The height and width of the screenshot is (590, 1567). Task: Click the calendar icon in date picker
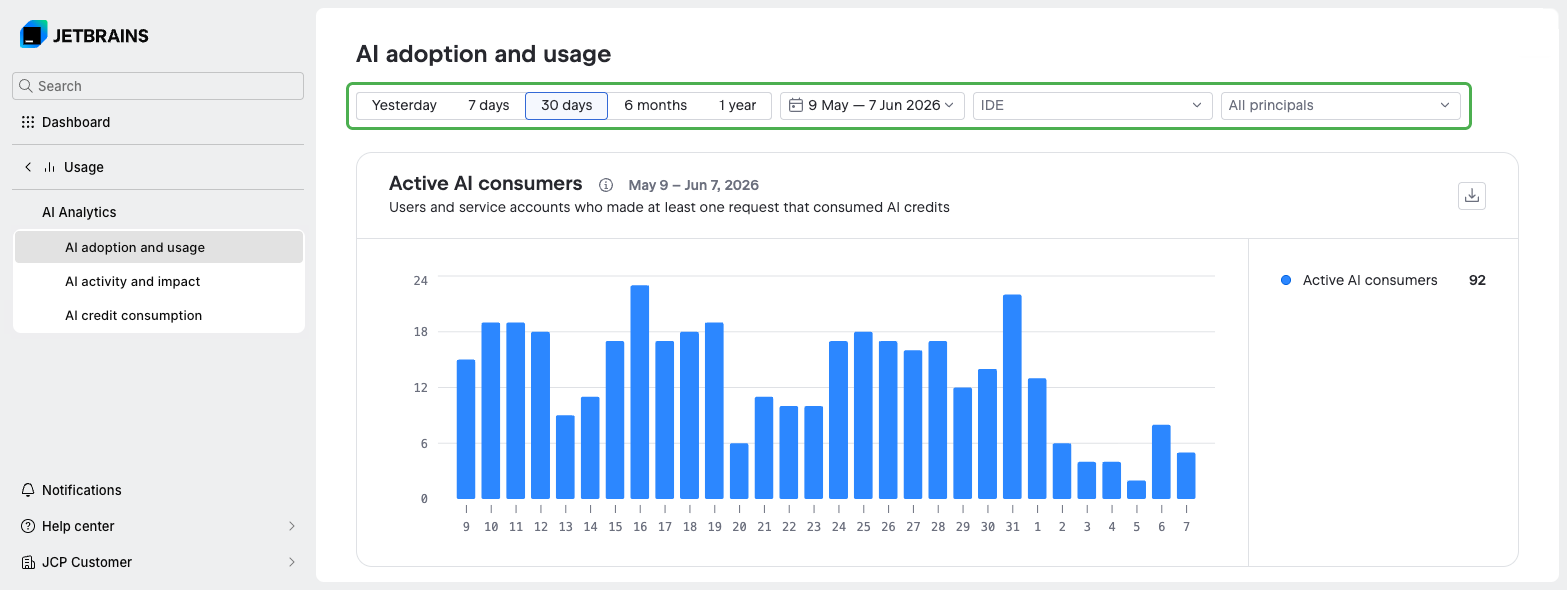click(796, 105)
